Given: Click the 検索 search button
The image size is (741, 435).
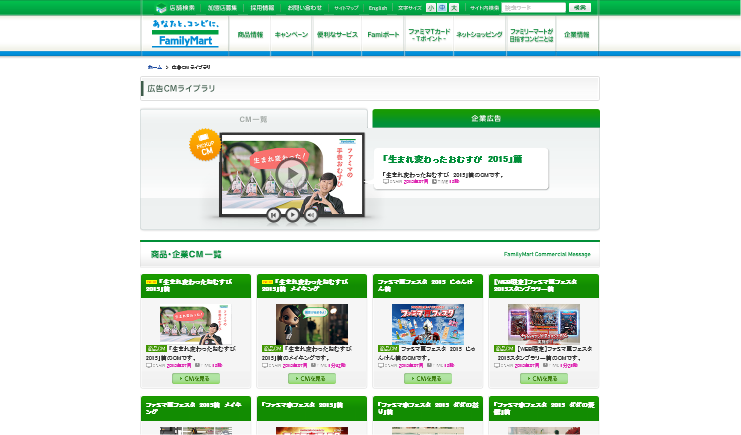Looking at the screenshot, I should coord(579,8).
